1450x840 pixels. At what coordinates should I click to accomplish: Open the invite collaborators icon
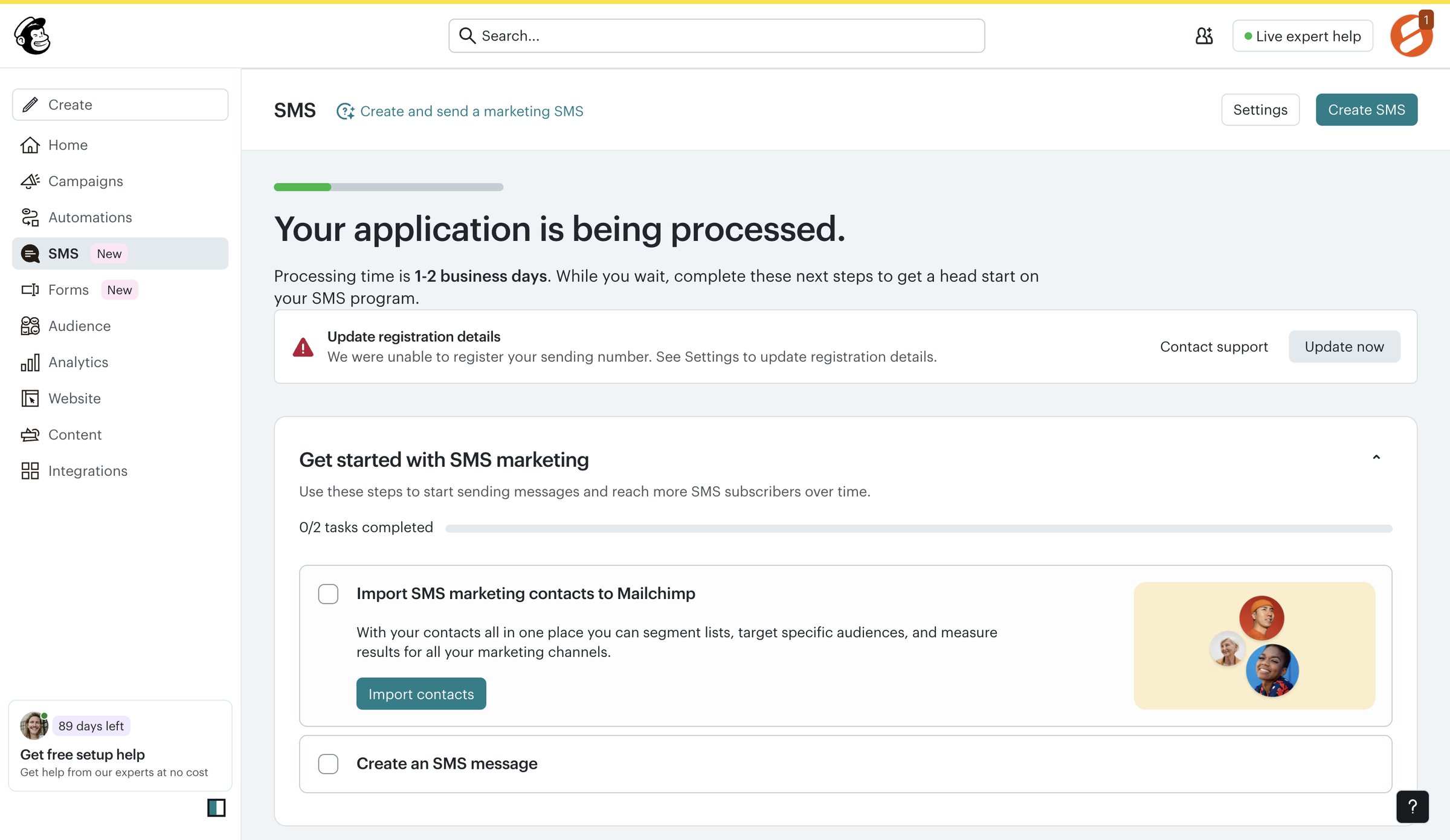[1204, 36]
